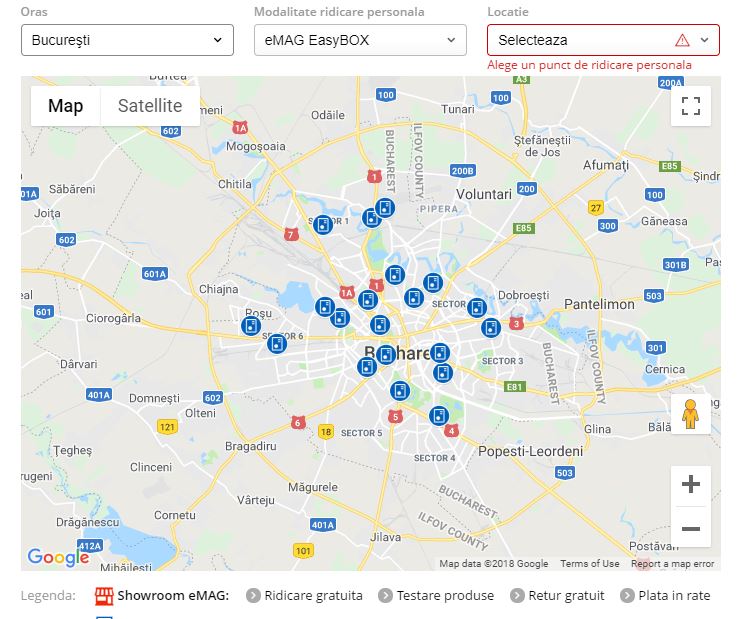This screenshot has height=619, width=739.
Task: Click the Retur gratuit legend text
Action: click(x=566, y=596)
